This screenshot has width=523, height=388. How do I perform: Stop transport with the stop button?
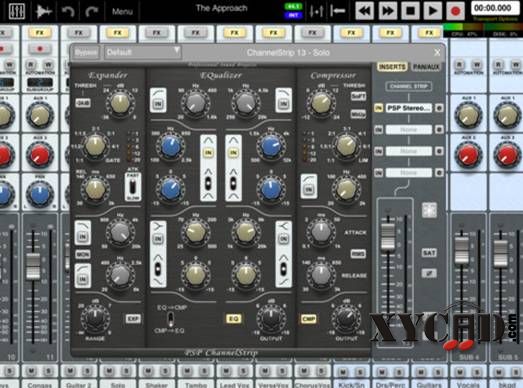(410, 11)
